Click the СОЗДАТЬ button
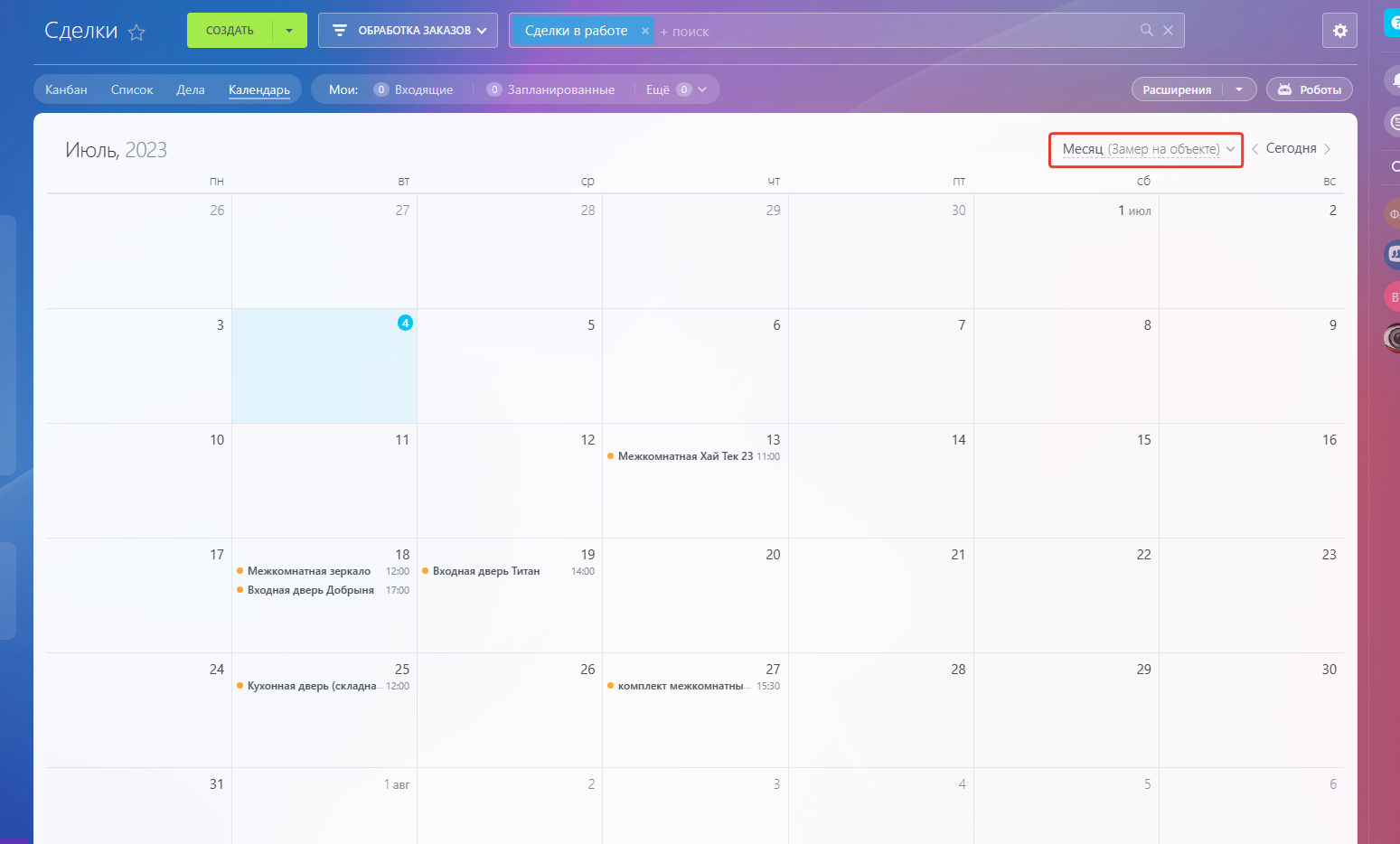The height and width of the screenshot is (844, 1400). click(x=230, y=31)
